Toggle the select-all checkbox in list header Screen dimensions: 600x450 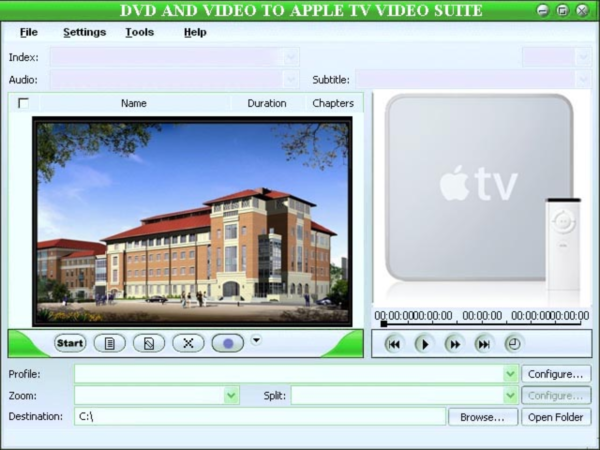tap(23, 103)
